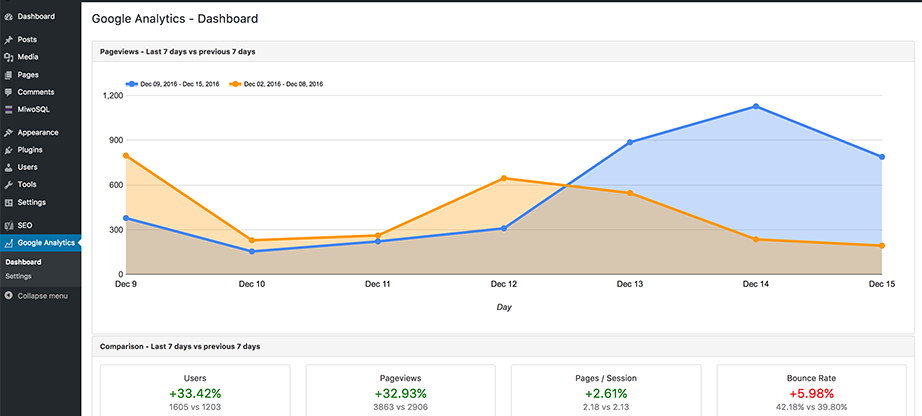
Task: Toggle the blue Dec 09 - Dec 15 legend series
Action: pyautogui.click(x=172, y=84)
